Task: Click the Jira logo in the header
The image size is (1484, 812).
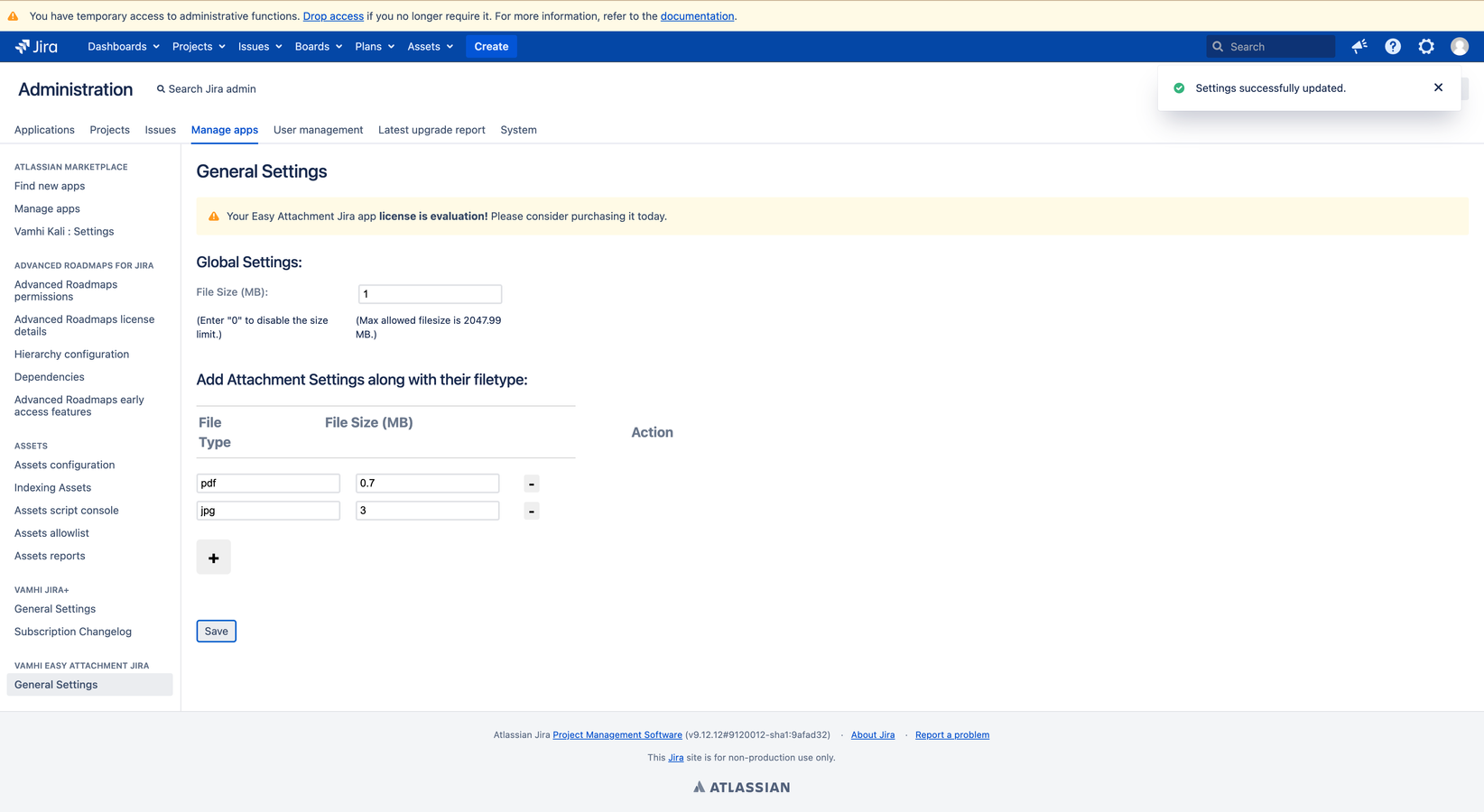Action: tap(36, 47)
